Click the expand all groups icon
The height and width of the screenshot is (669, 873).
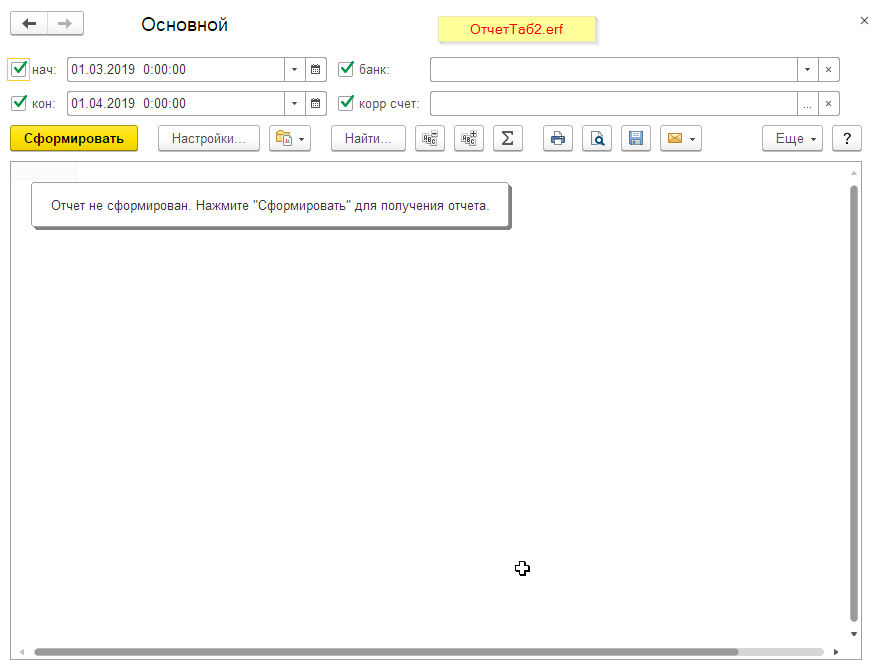pyautogui.click(x=468, y=139)
